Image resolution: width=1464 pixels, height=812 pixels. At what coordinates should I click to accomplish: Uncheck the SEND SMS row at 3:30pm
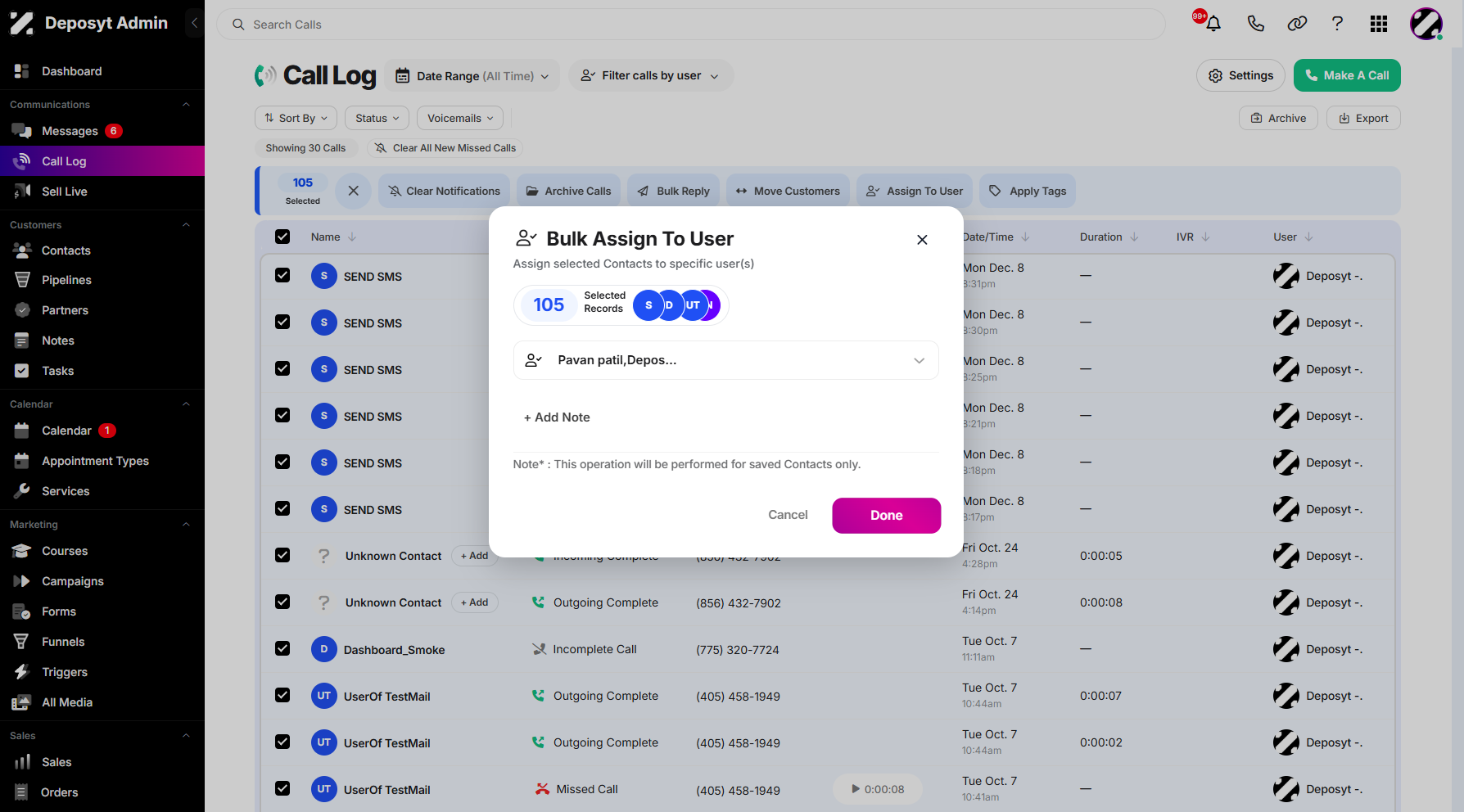282,322
